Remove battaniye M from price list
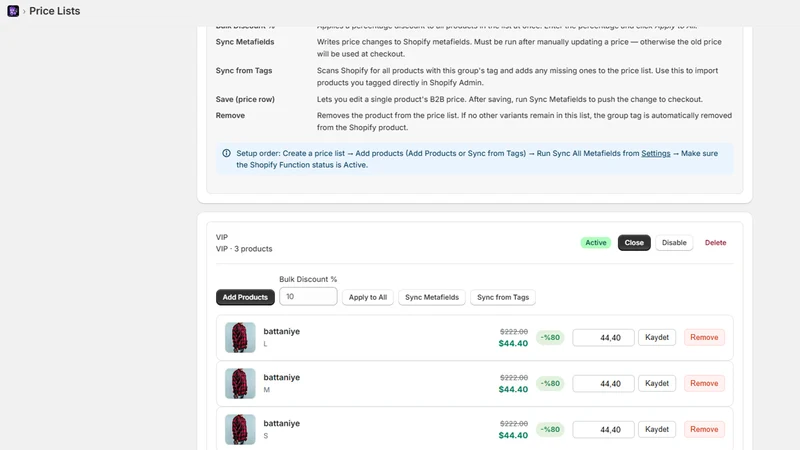 704,383
